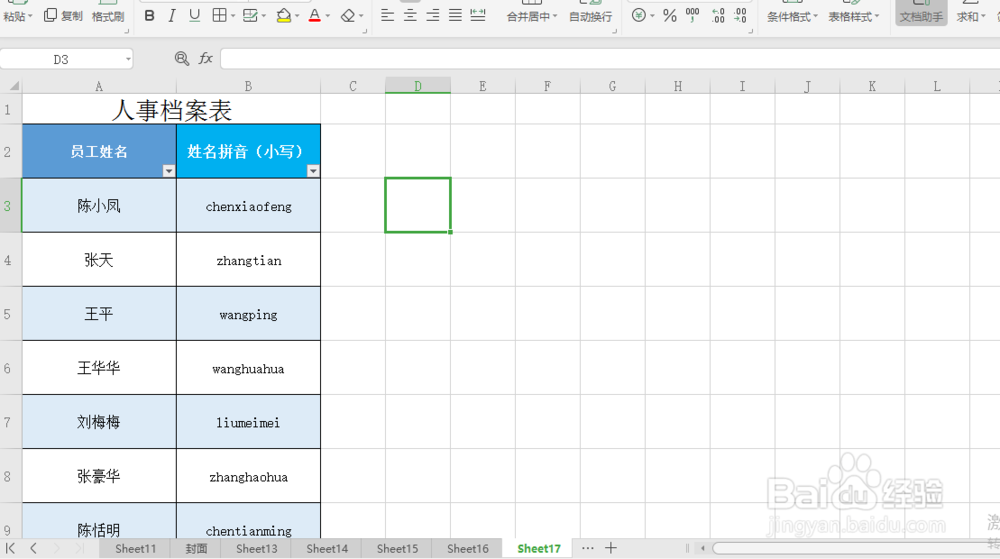Image resolution: width=1000 pixels, height=559 pixels.
Task: Switch to Sheet16 tab
Action: pos(467,549)
